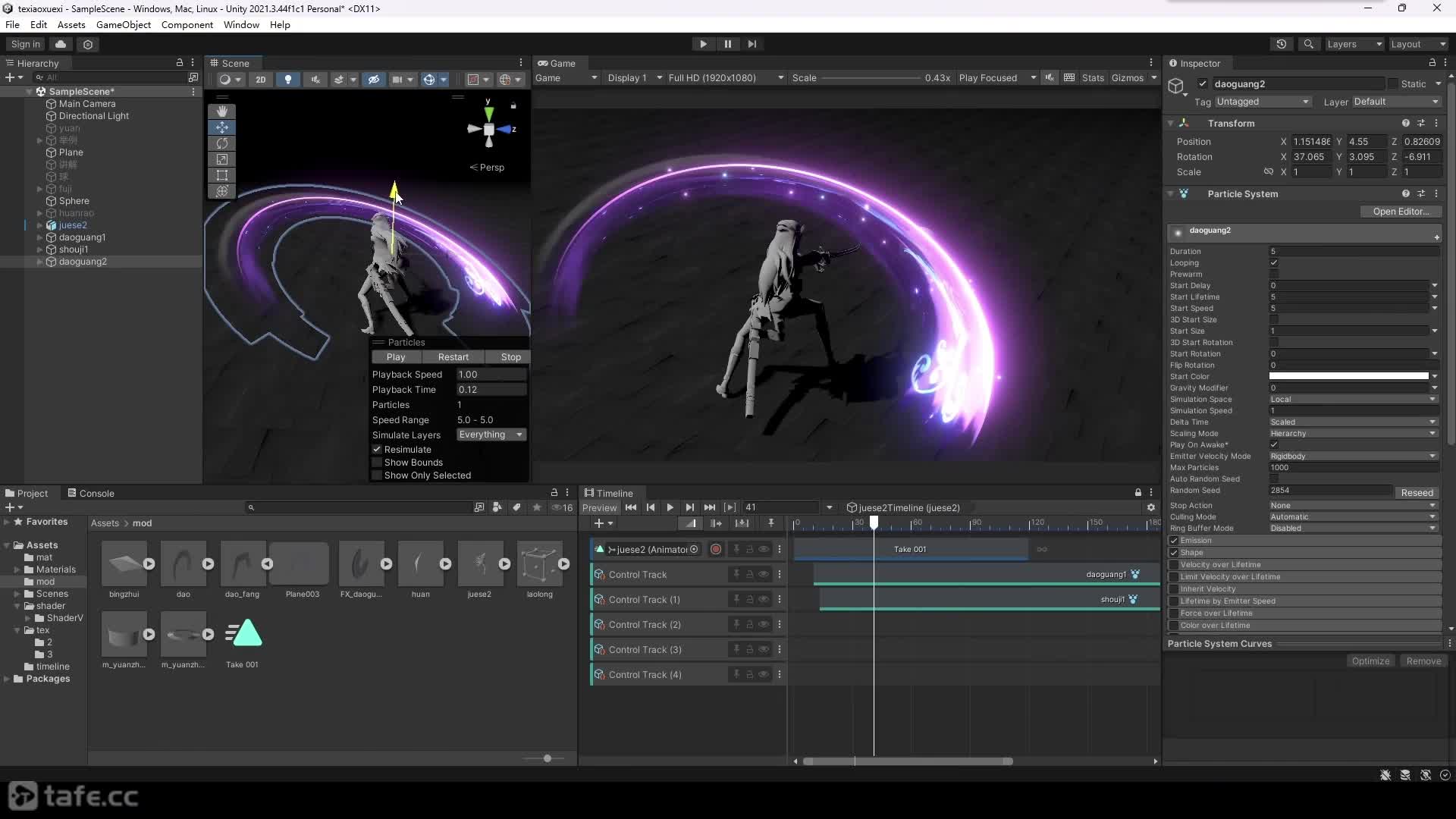
Task: Expand daoguang1 in Hierarchy
Action: (39, 237)
